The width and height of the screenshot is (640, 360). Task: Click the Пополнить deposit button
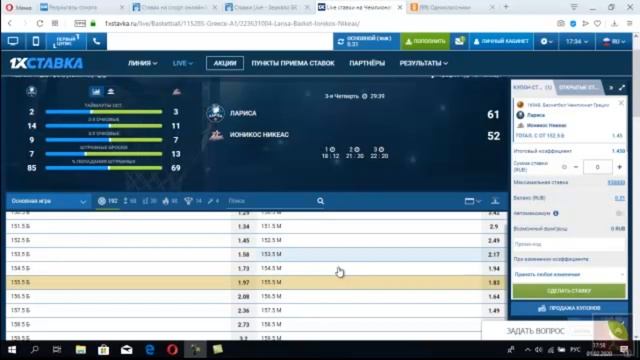click(425, 41)
